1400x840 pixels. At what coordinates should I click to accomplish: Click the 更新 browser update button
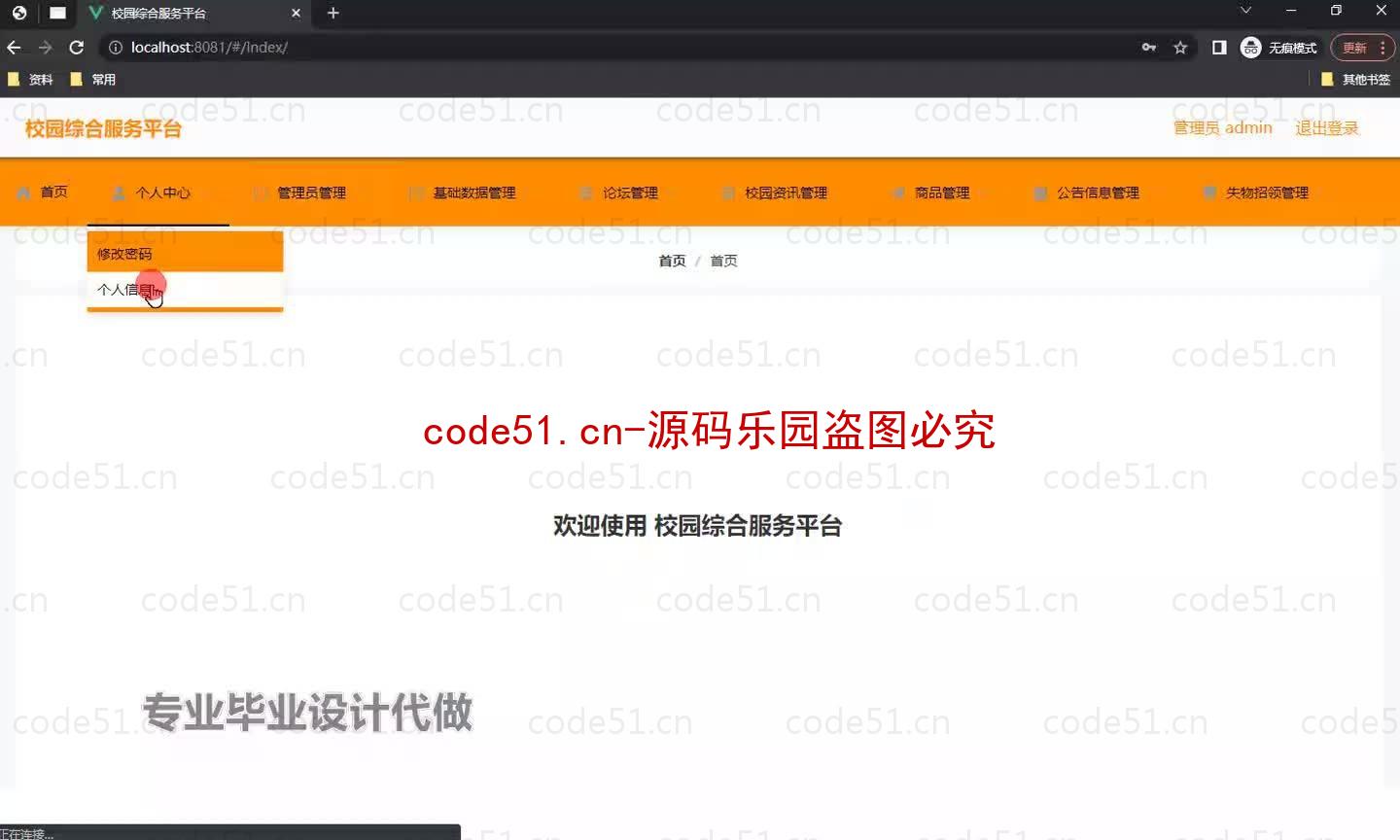tap(1354, 48)
